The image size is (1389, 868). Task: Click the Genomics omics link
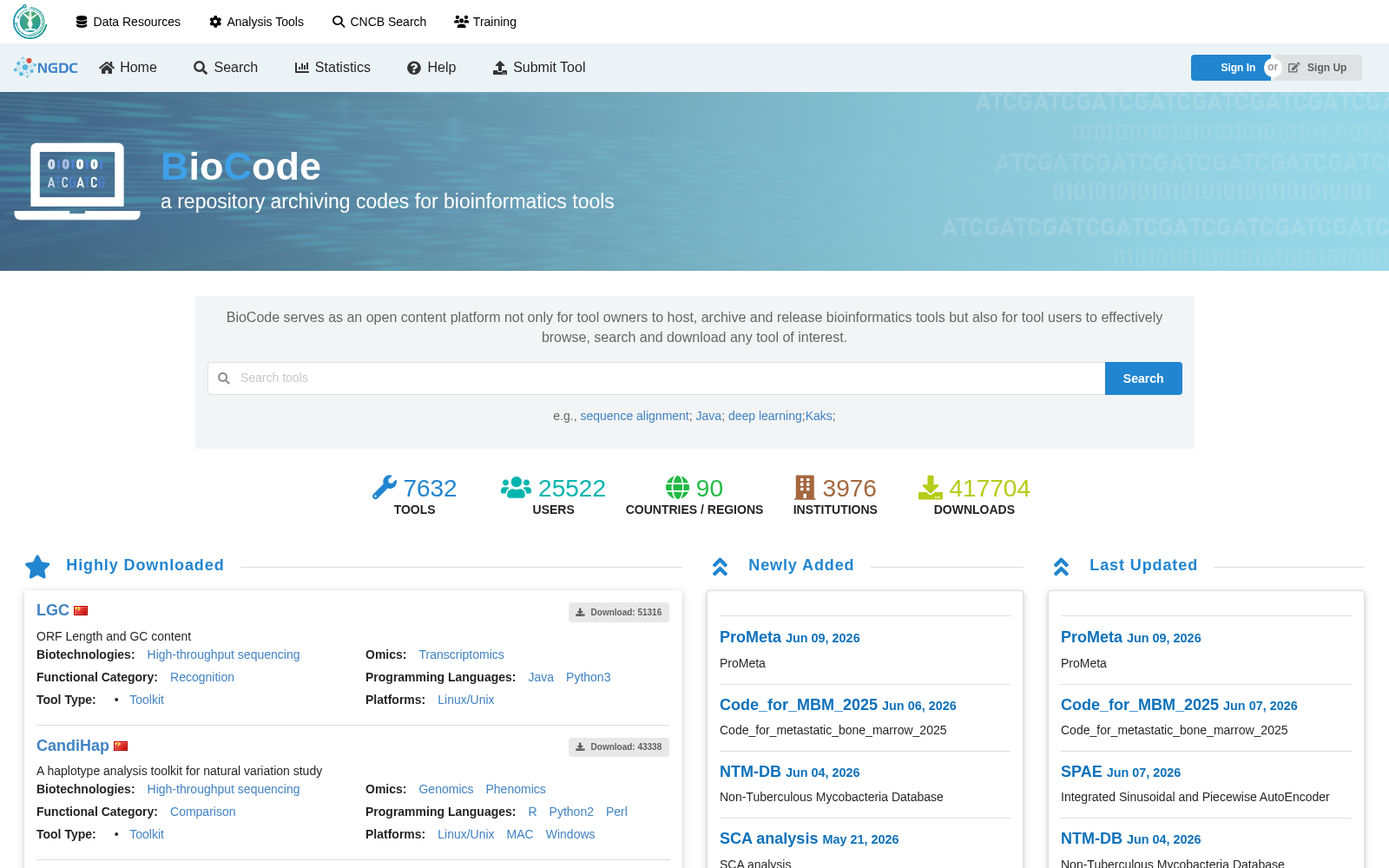pyautogui.click(x=446, y=789)
